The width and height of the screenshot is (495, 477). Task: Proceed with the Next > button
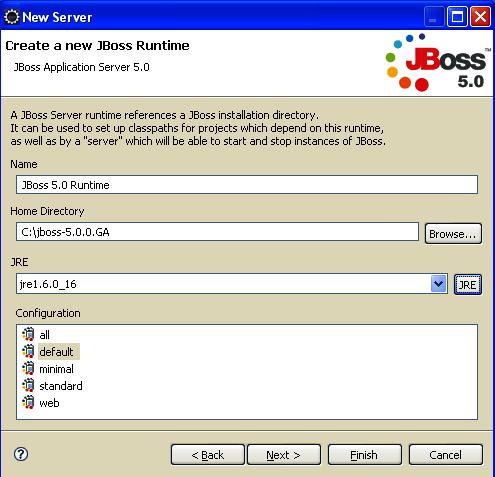[x=284, y=455]
